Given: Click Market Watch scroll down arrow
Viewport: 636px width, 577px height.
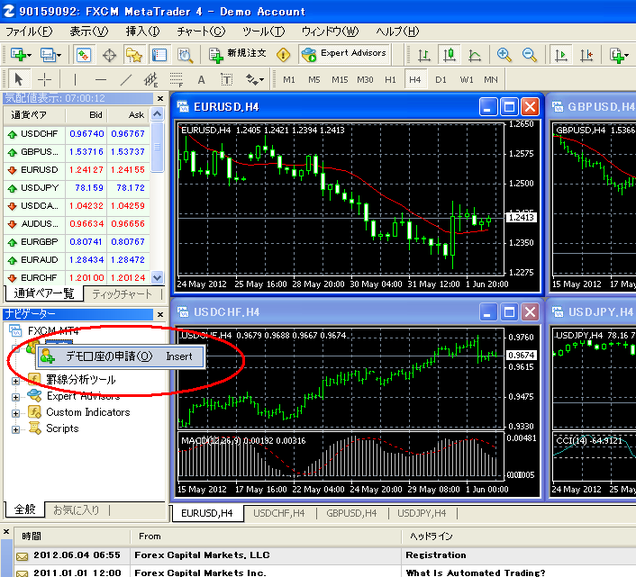Looking at the screenshot, I should (157, 277).
